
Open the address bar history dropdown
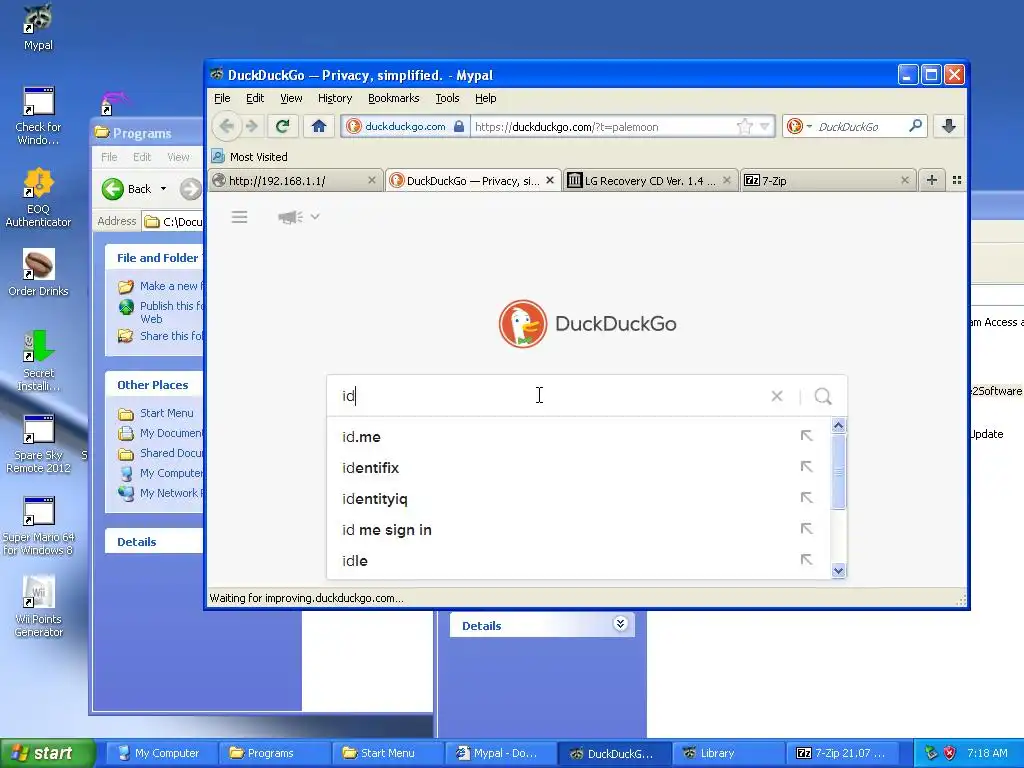coord(765,127)
